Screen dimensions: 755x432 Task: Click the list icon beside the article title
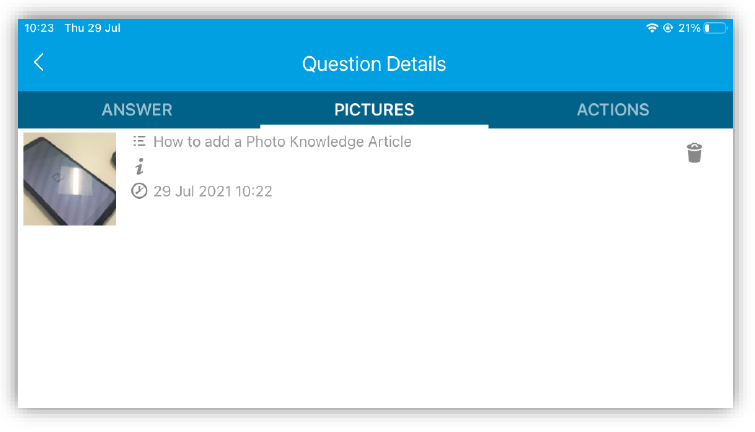click(140, 142)
